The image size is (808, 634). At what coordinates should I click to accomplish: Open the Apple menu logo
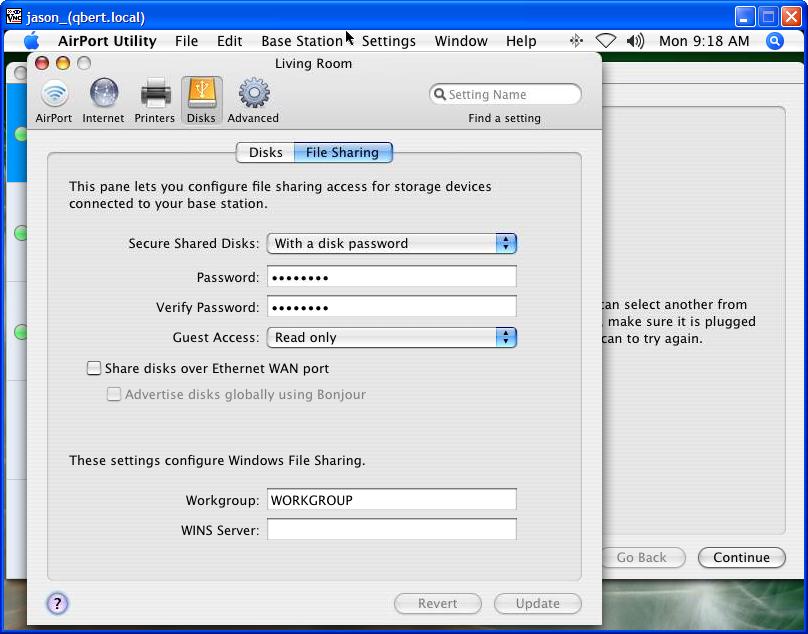(x=31, y=41)
